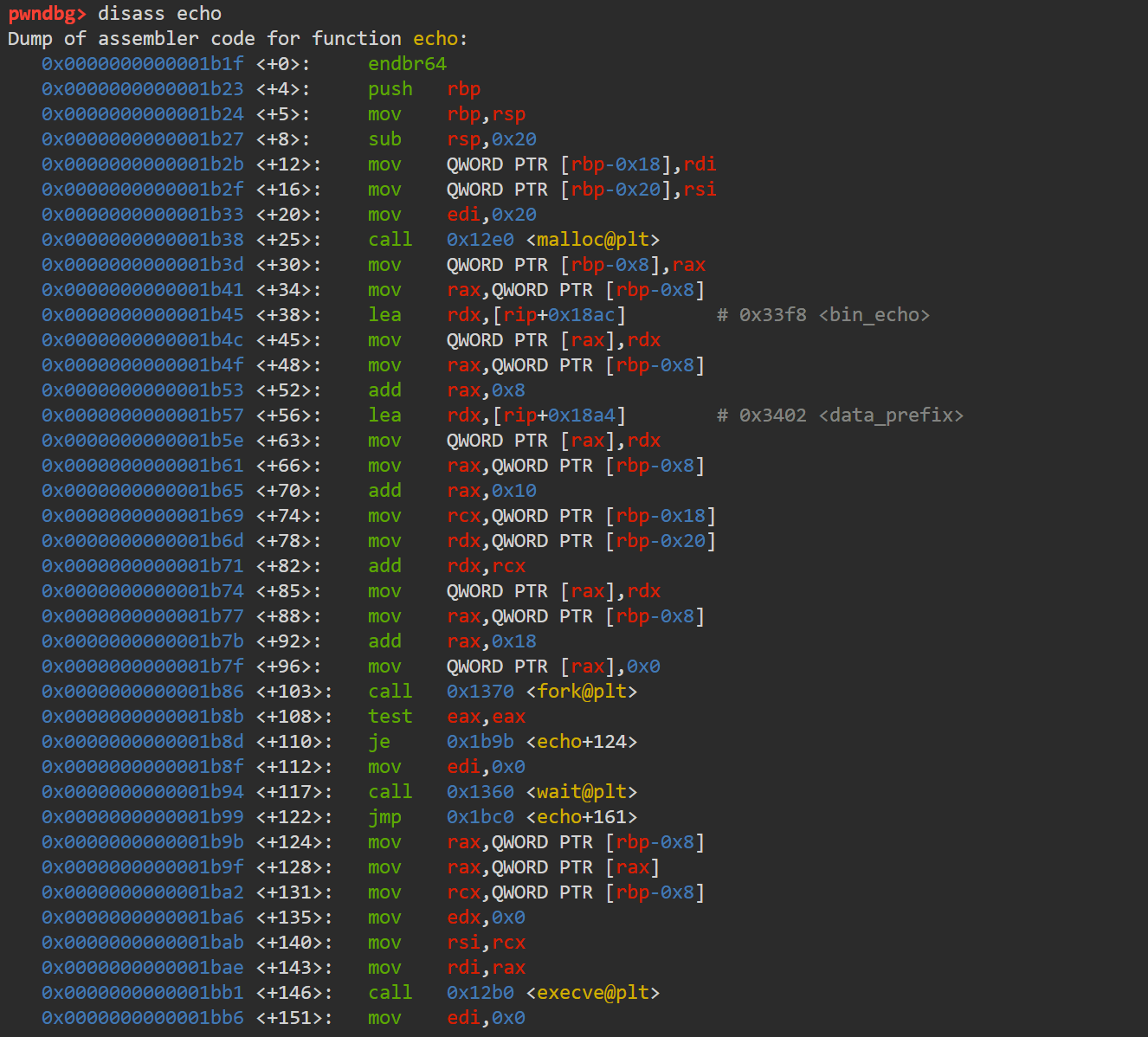
Task: Click the <fork@plt> symbol
Action: [582, 692]
